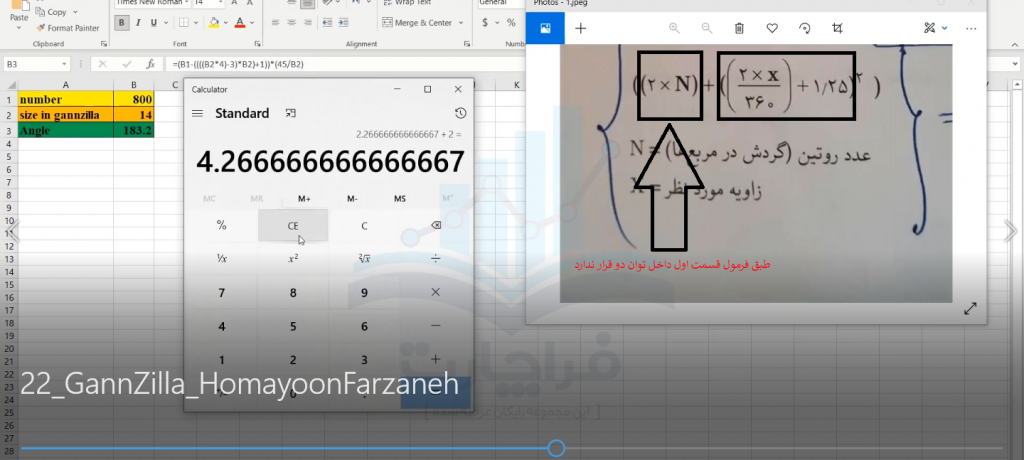Open the Merge & Center dropdown arrow

460,23
